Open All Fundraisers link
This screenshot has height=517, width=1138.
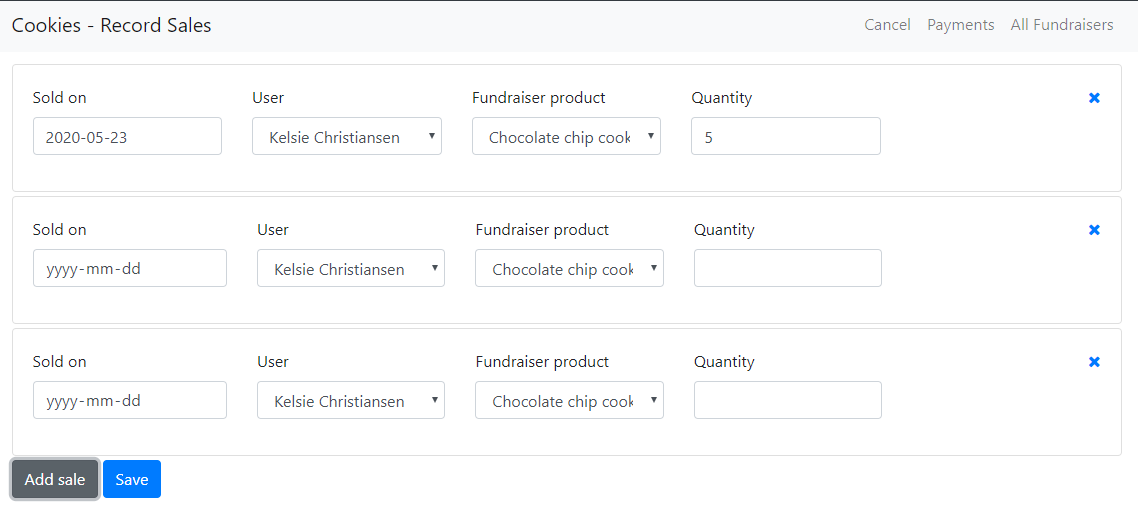tap(1061, 25)
